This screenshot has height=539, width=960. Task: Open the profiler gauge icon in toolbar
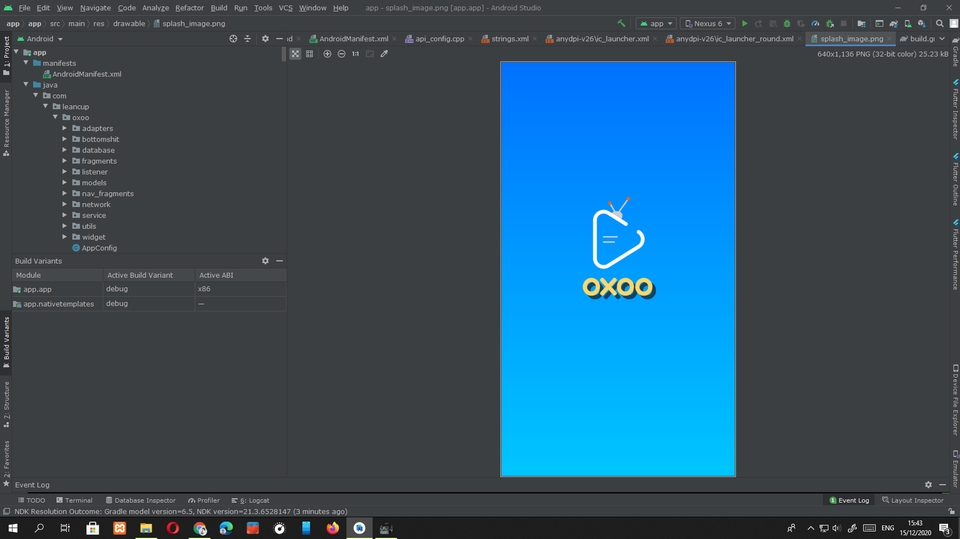pos(815,23)
